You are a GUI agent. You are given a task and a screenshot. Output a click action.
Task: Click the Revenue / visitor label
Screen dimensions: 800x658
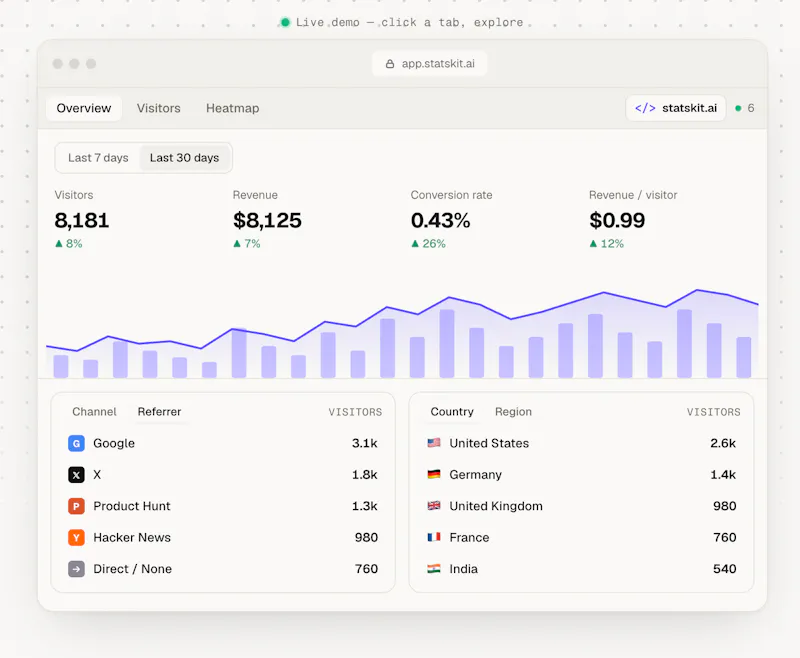633,195
